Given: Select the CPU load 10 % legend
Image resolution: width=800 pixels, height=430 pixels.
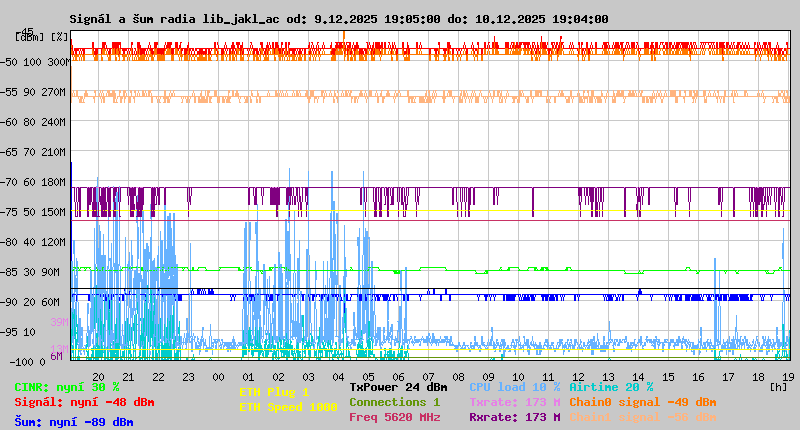Looking at the screenshot, I should (514, 387).
